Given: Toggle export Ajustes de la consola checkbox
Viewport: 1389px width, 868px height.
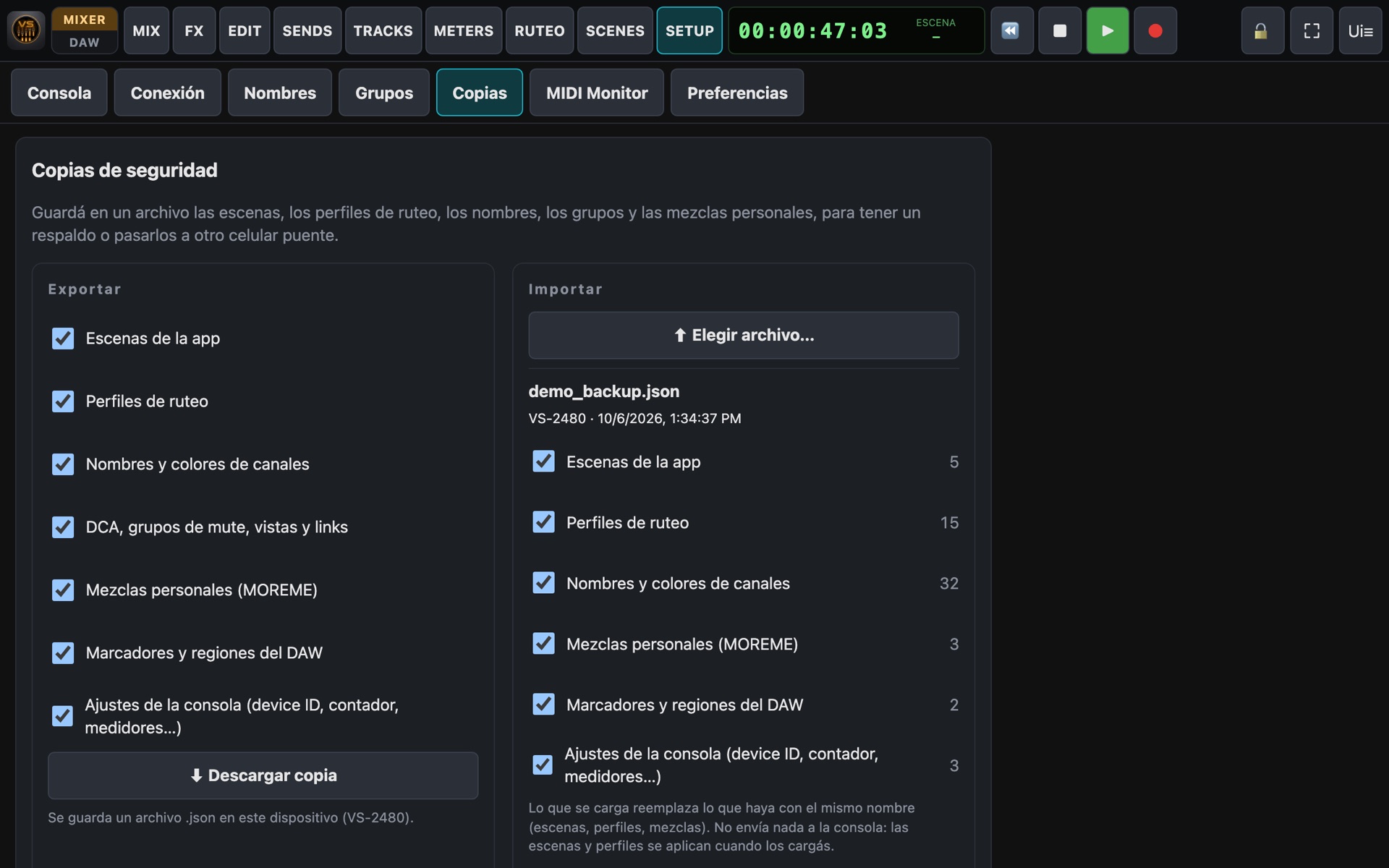Looking at the screenshot, I should [62, 716].
